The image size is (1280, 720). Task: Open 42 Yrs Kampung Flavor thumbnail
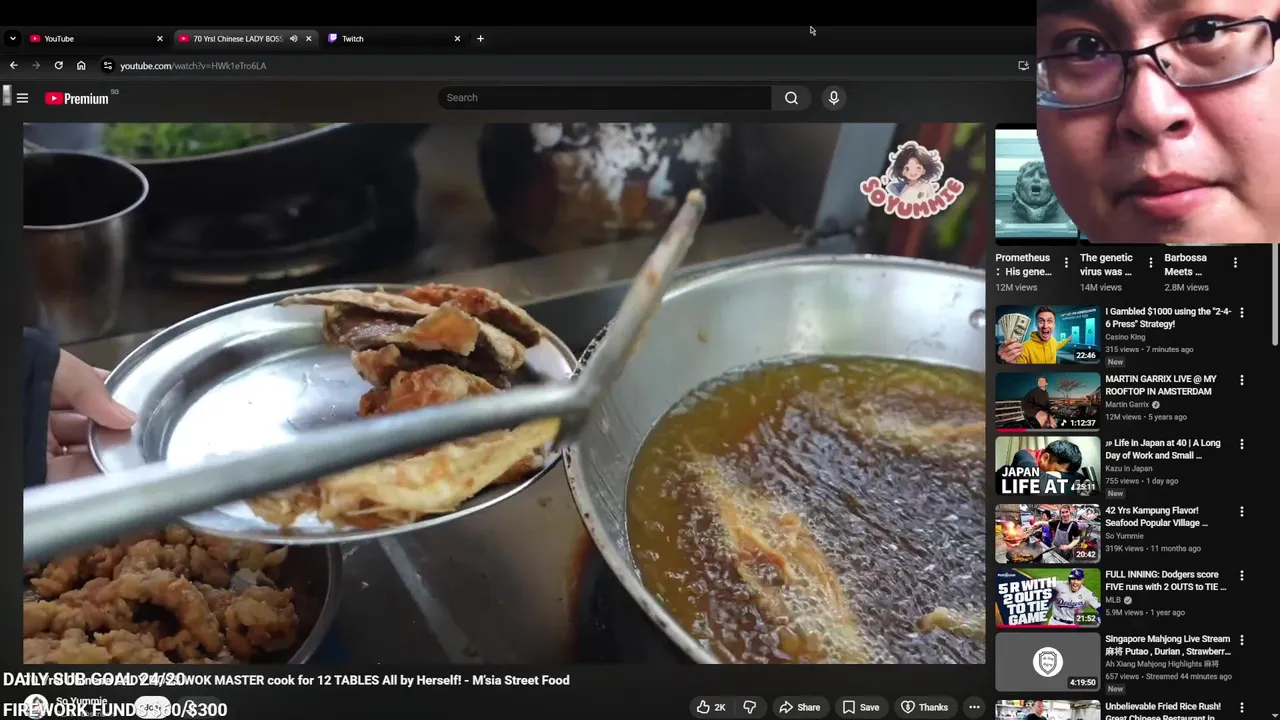pyautogui.click(x=1047, y=534)
